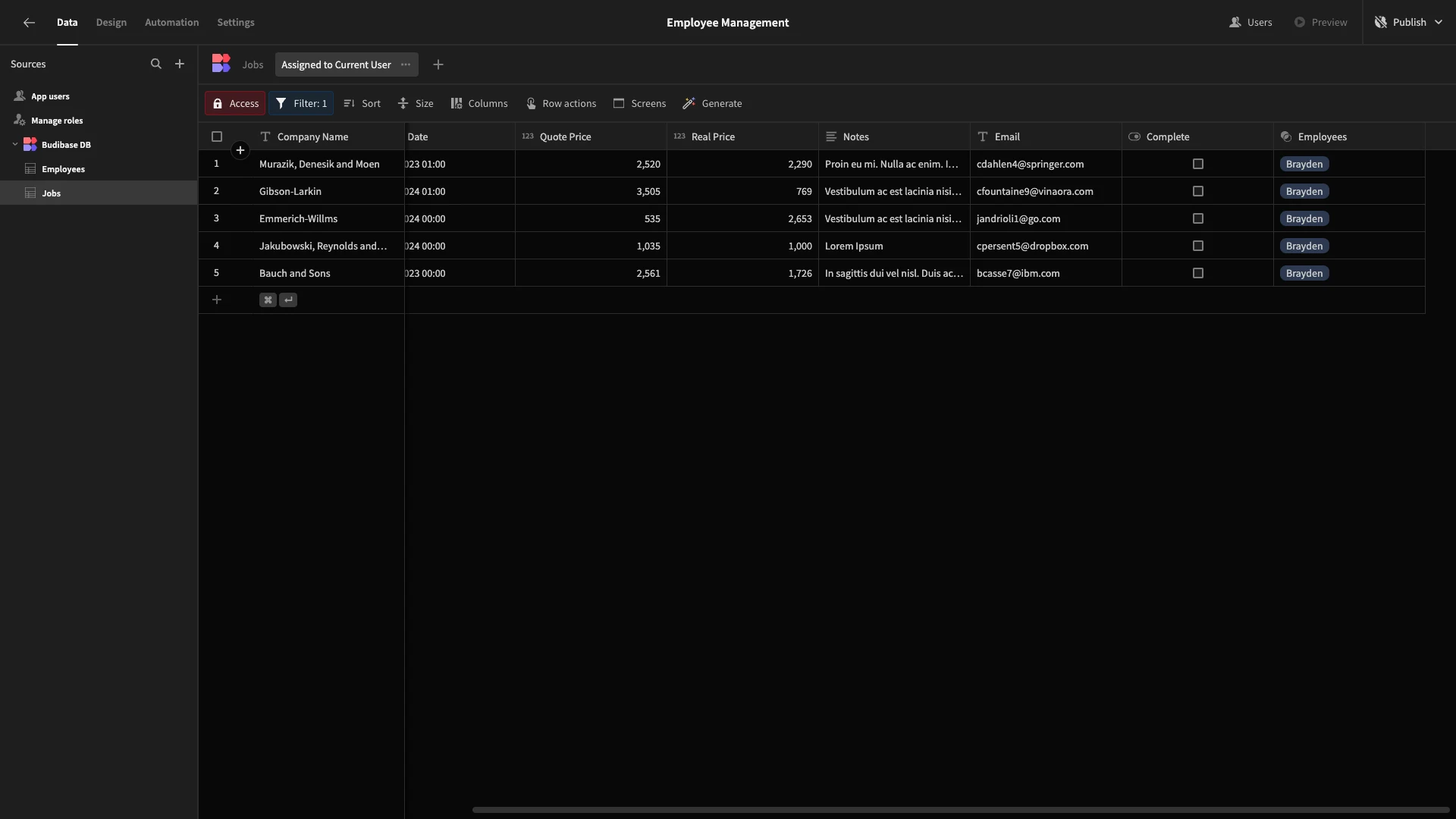Click the bcasse7@ibm.com email cell

click(x=1046, y=273)
